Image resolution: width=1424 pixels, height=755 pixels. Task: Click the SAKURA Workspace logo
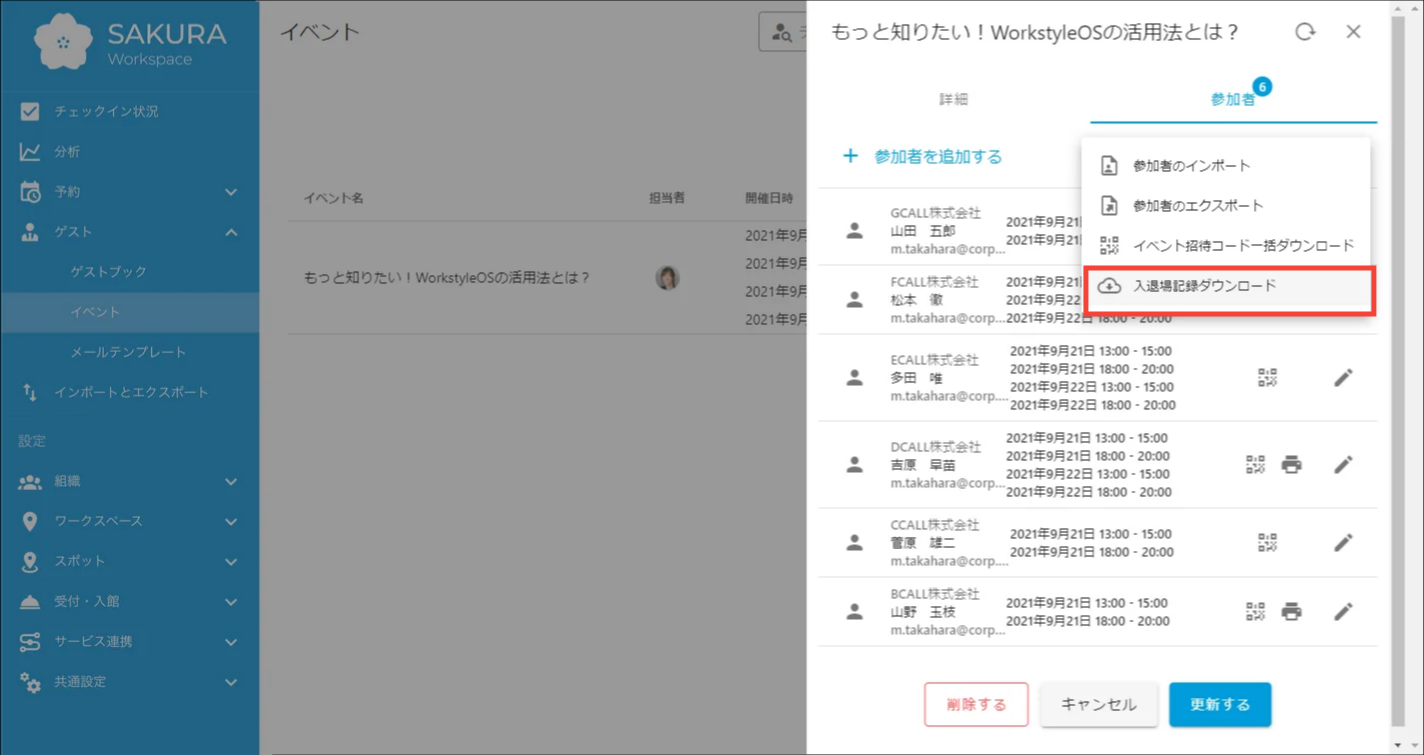pyautogui.click(x=130, y=42)
